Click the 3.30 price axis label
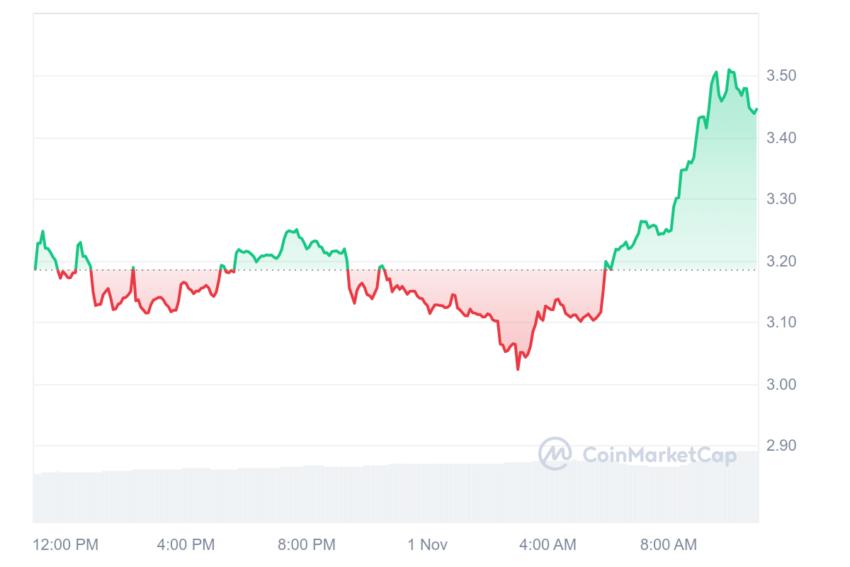Screen dimensions: 850x567 [781, 199]
